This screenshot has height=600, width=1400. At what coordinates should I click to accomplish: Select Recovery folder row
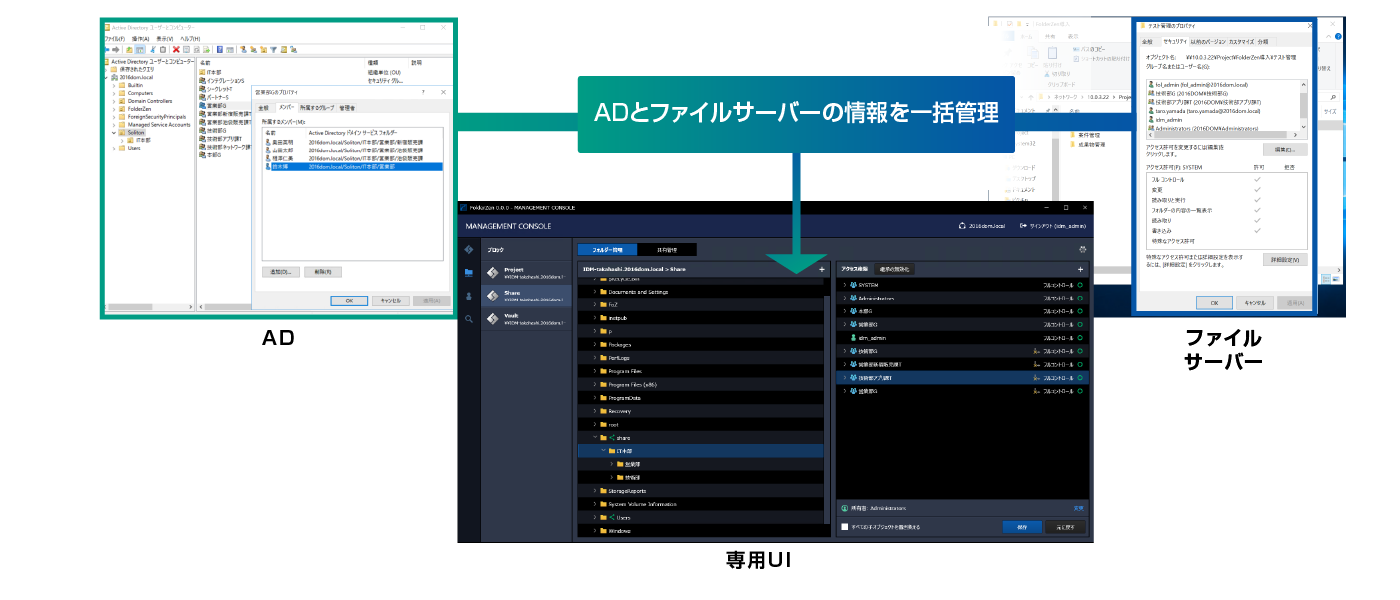point(701,411)
